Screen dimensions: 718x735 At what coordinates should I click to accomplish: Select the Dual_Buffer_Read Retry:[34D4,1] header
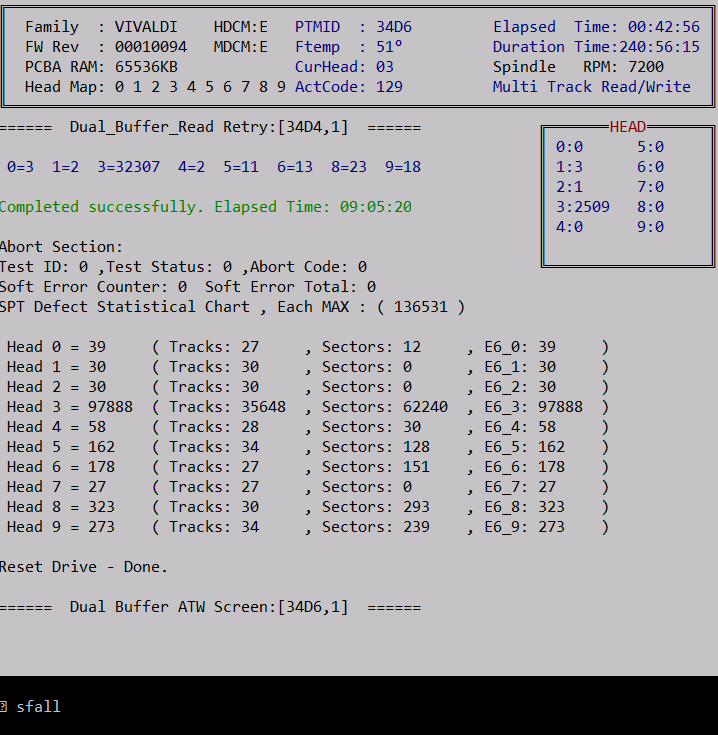(x=209, y=127)
